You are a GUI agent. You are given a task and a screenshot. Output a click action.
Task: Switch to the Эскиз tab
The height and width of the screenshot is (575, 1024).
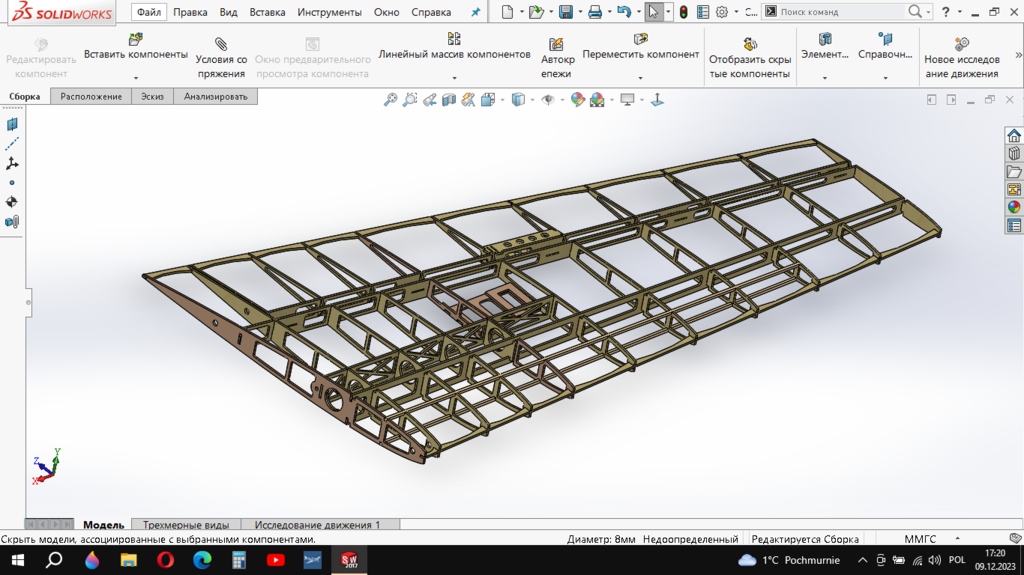click(x=152, y=96)
